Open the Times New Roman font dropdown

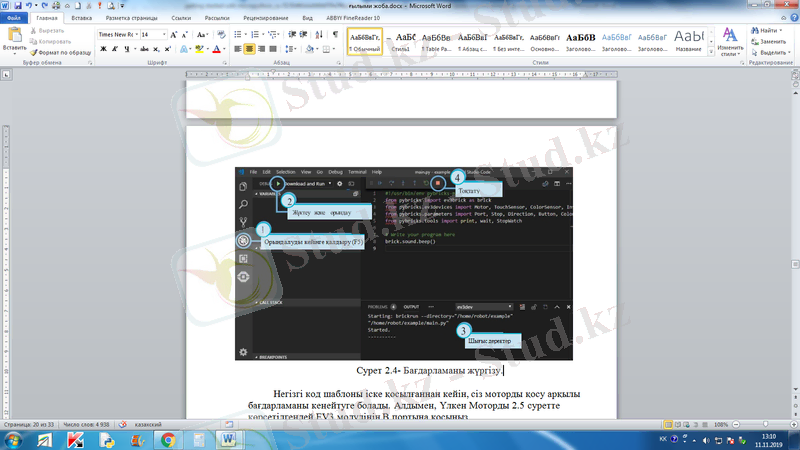point(137,35)
